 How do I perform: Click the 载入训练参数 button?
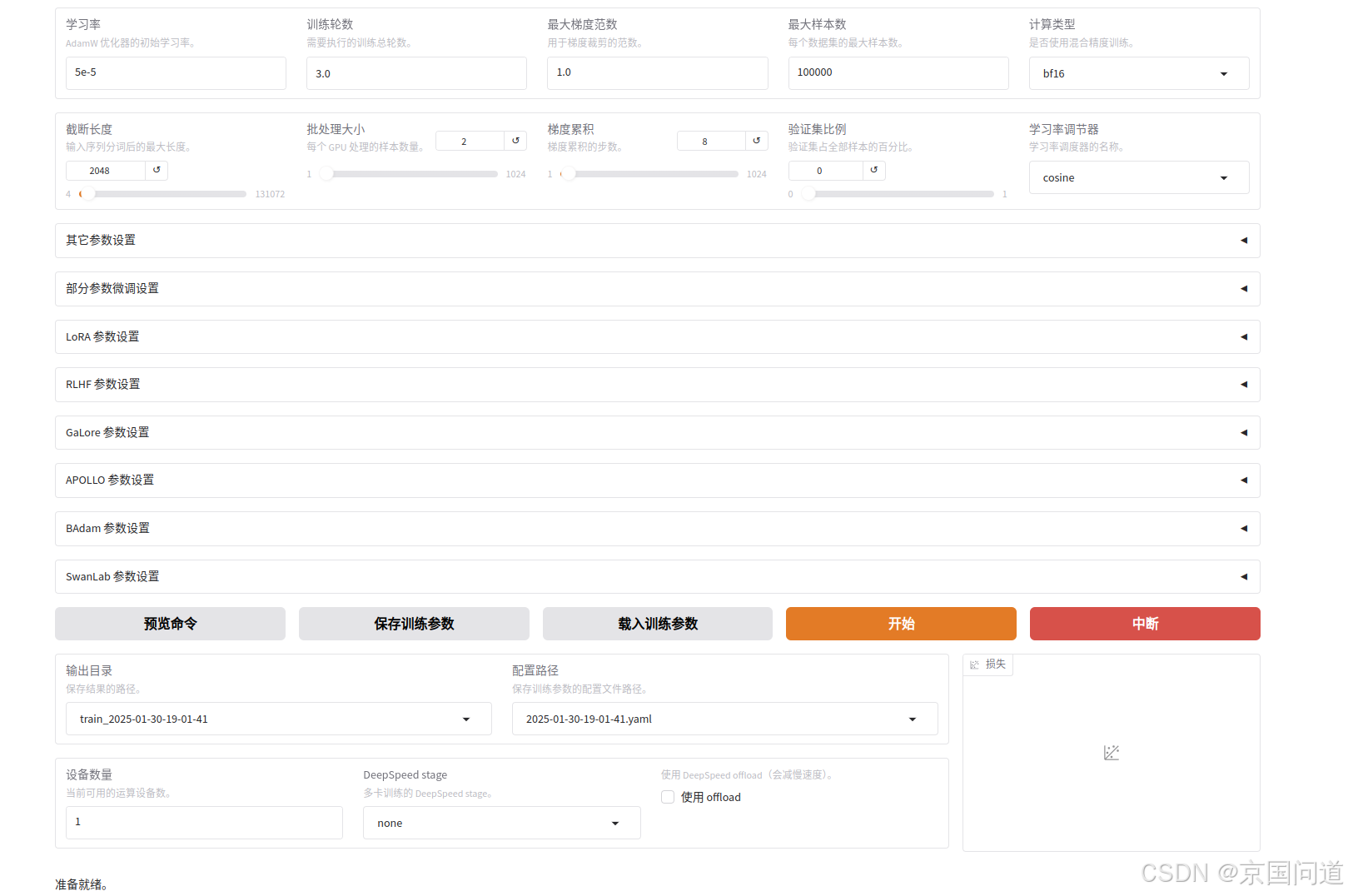(658, 624)
